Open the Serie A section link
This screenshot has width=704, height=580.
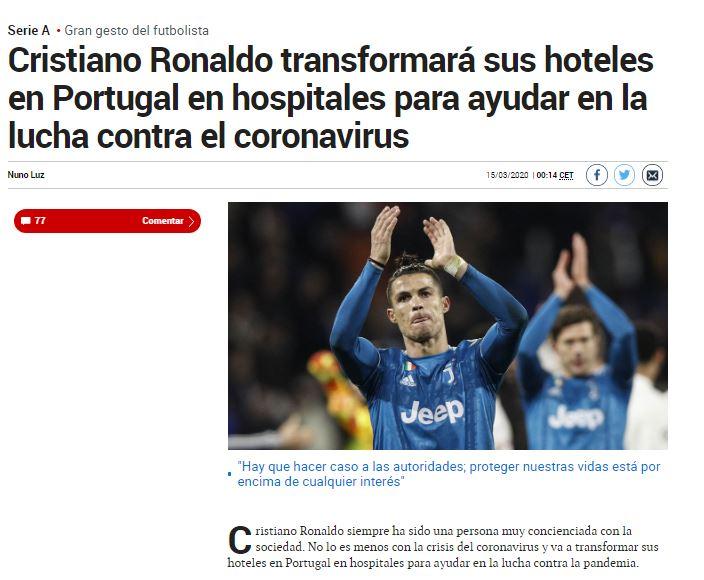pos(29,31)
